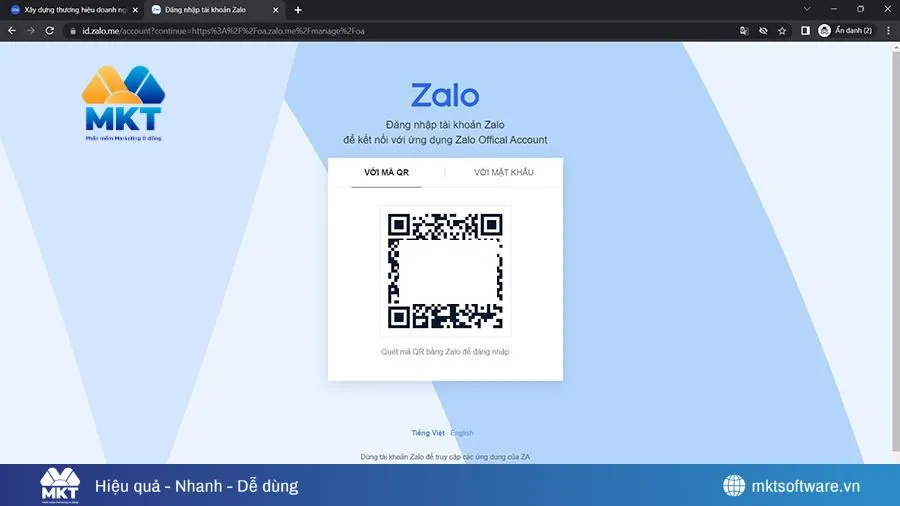Click the translate page icon
900x506 pixels.
(x=743, y=31)
